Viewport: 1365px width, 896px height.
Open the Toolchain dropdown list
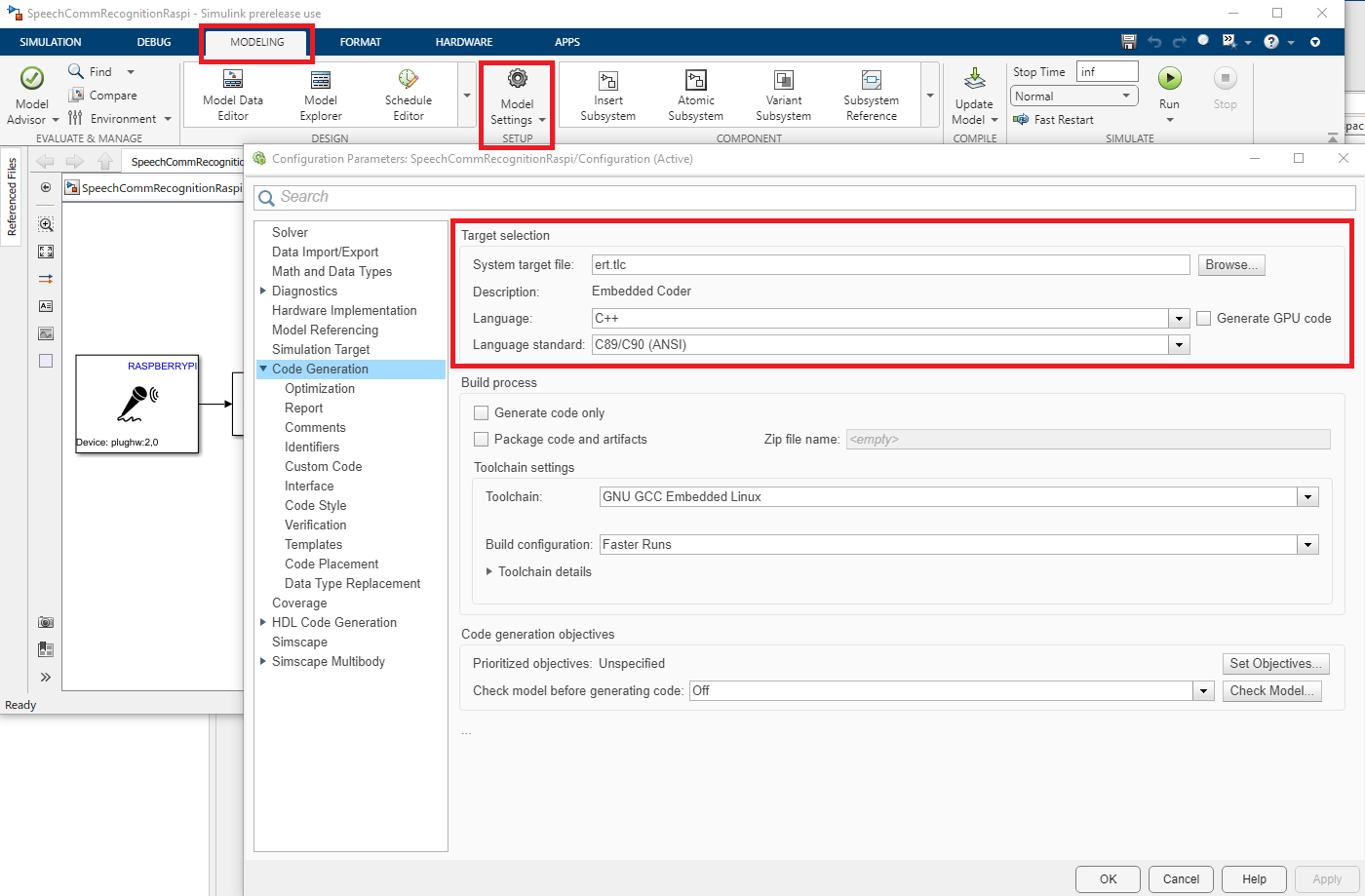point(1307,497)
